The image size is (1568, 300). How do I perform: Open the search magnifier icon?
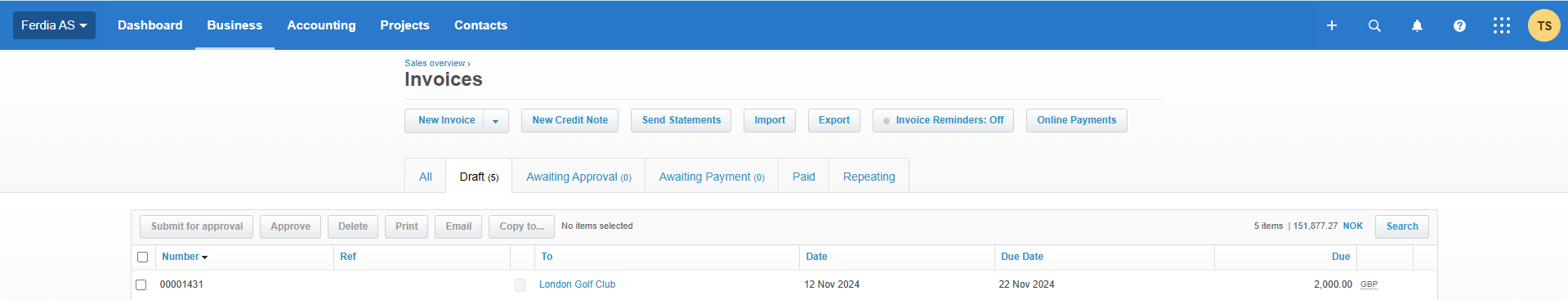(x=1374, y=25)
